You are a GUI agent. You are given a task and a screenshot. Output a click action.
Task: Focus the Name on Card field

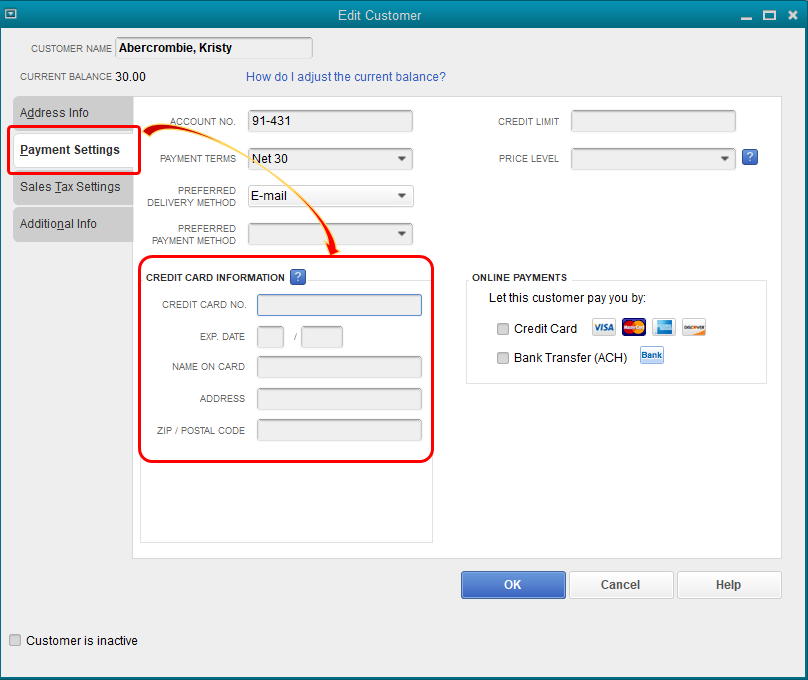click(340, 367)
